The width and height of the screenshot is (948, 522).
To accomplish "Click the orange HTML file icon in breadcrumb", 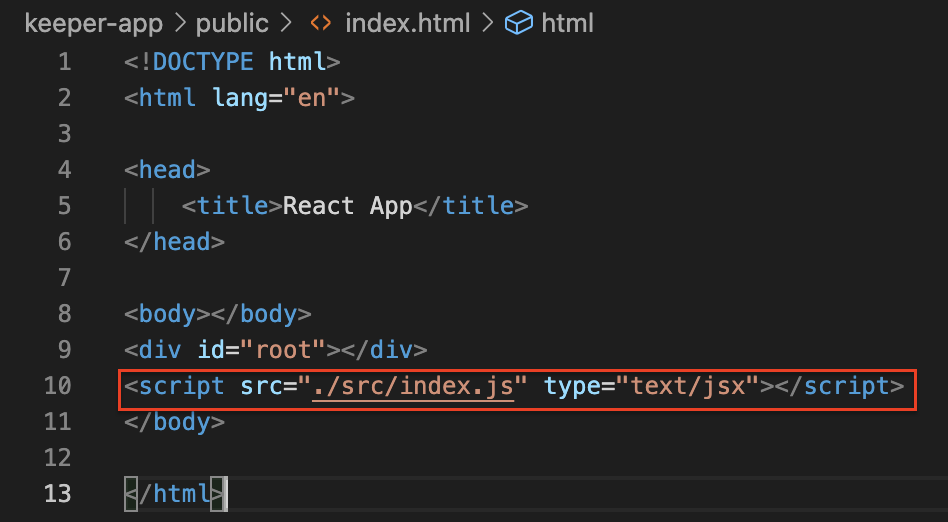I will pyautogui.click(x=320, y=24).
